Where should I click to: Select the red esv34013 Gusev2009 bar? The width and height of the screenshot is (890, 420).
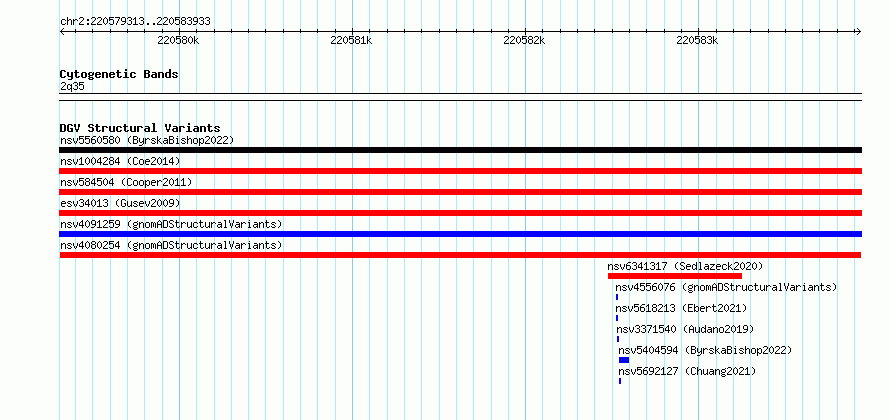tap(460, 213)
